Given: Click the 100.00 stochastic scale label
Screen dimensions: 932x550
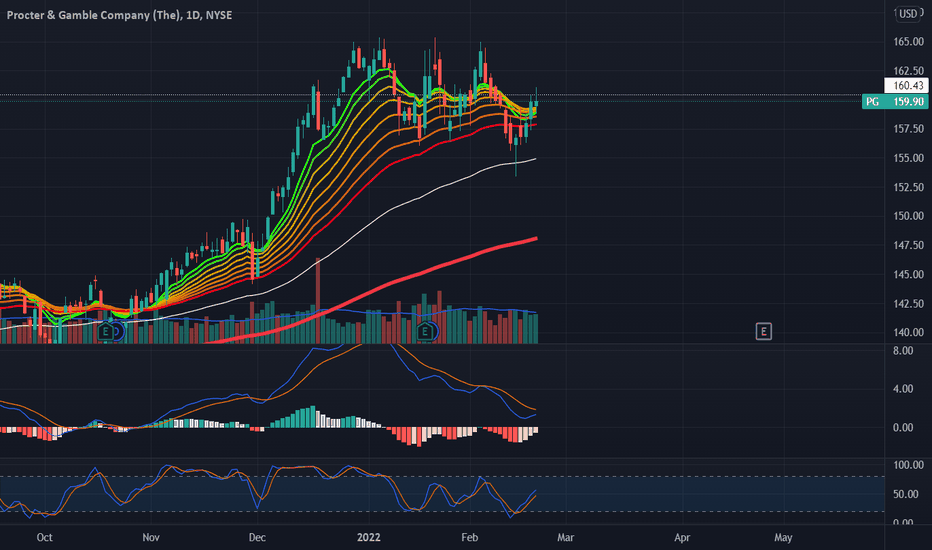Looking at the screenshot, I should coord(908,465).
